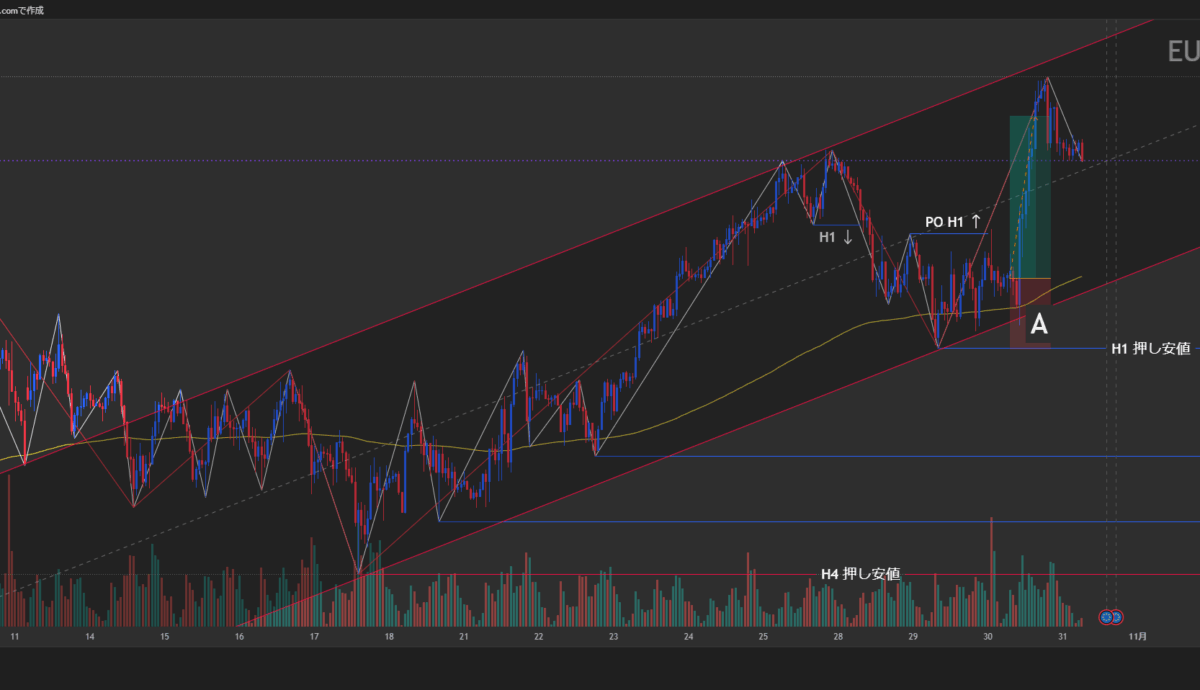Screen dimensions: 1200x690
Task: Select the red stop-loss zone of long position
Action: pyautogui.click(x=1029, y=312)
